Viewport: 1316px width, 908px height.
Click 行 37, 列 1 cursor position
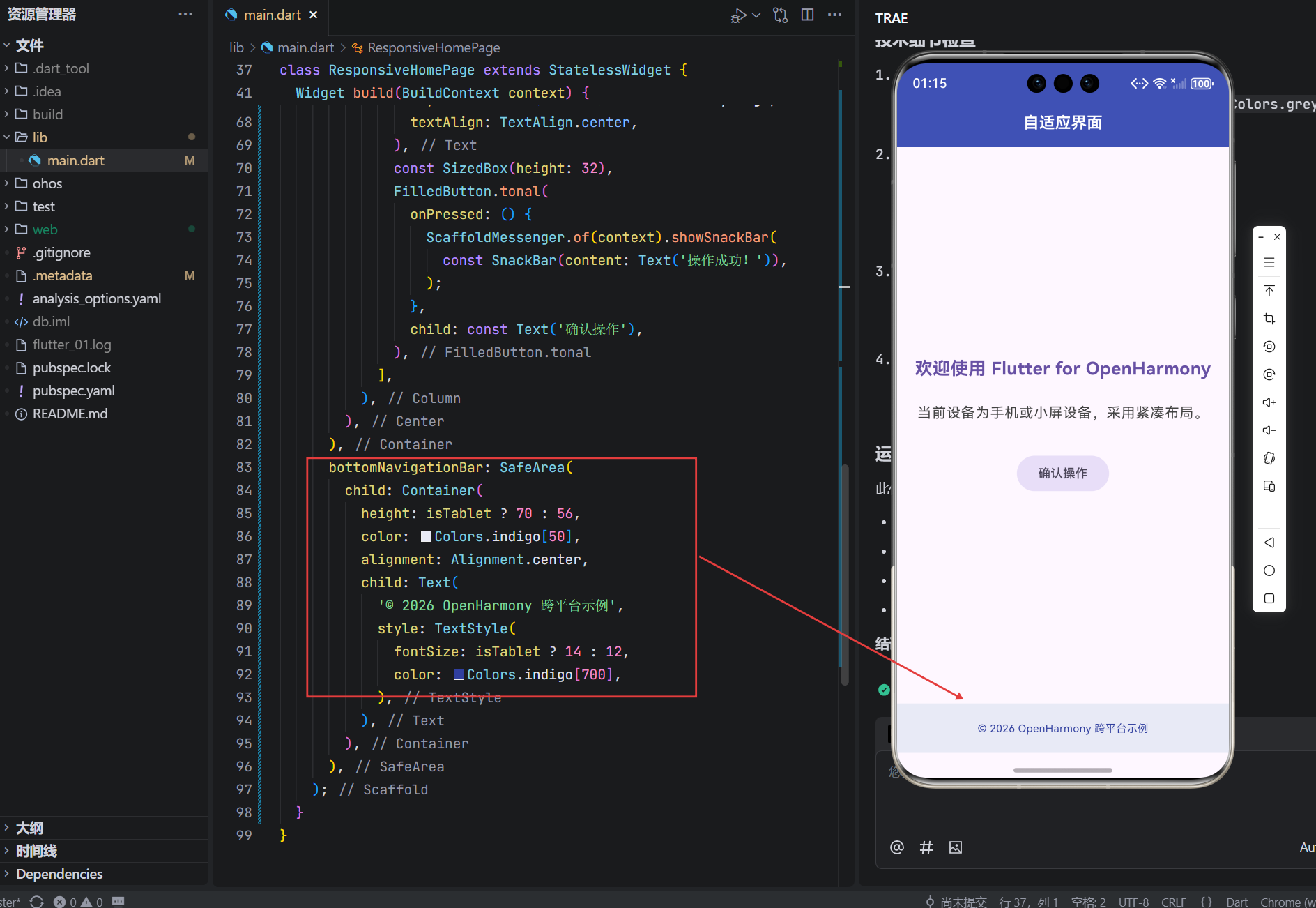(1028, 901)
